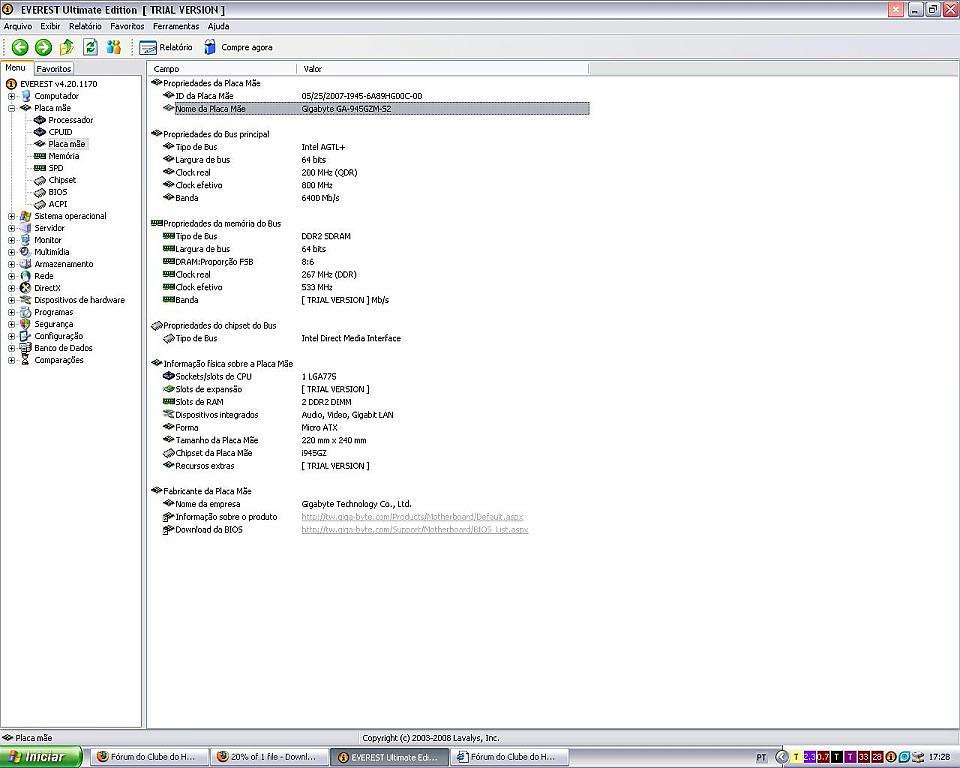Viewport: 960px width, 768px height.
Task: Refresh the page with the Refresh toolbar icon
Action: click(x=91, y=47)
